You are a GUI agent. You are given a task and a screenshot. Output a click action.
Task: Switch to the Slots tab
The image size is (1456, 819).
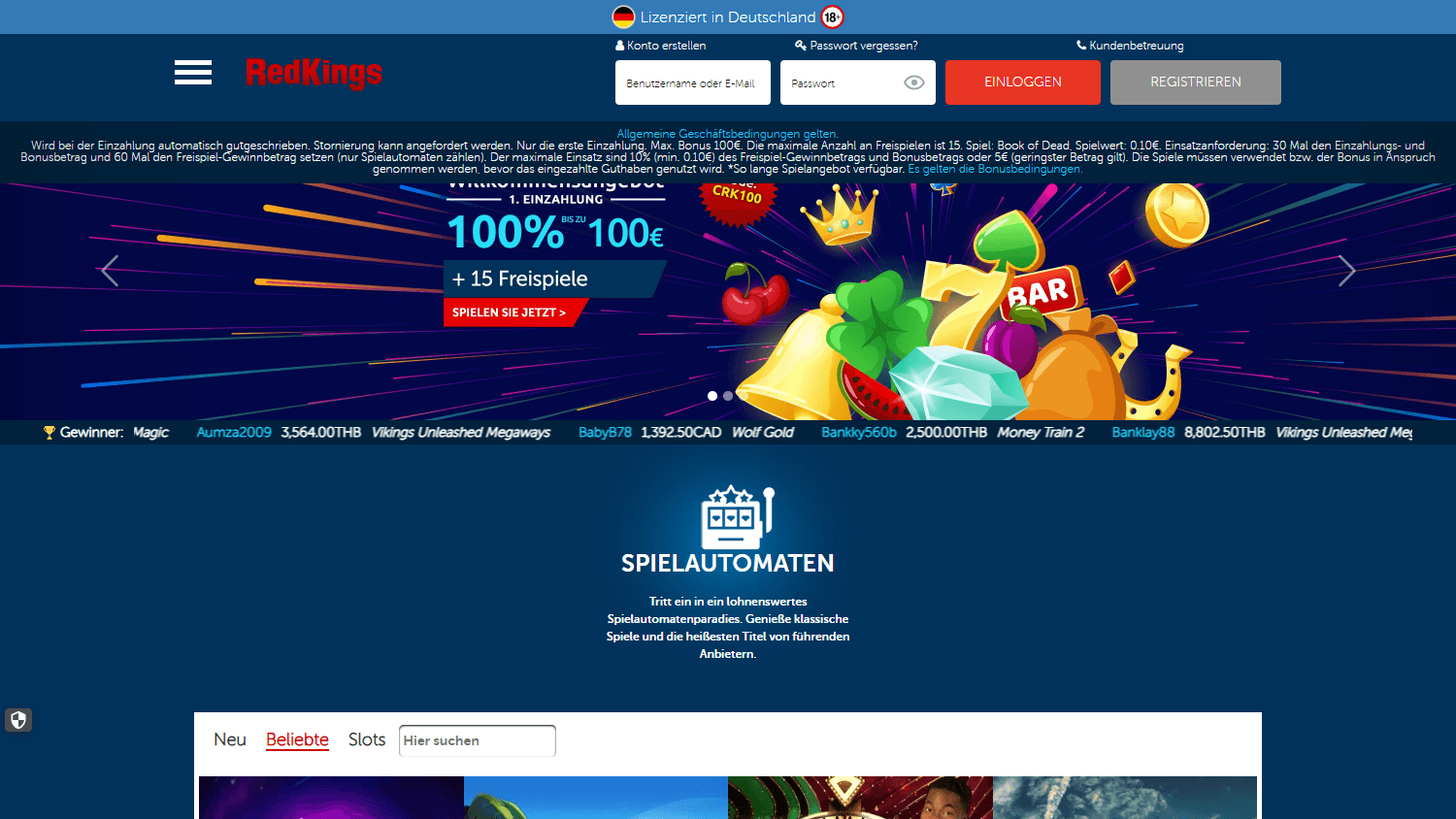click(x=367, y=739)
